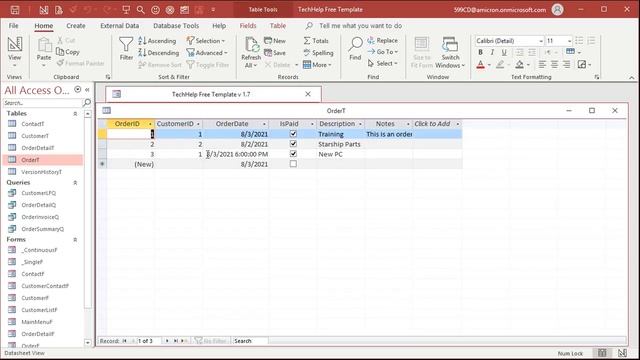The height and width of the screenshot is (360, 640).
Task: Click the navigation pane search magnifier
Action: point(87,102)
